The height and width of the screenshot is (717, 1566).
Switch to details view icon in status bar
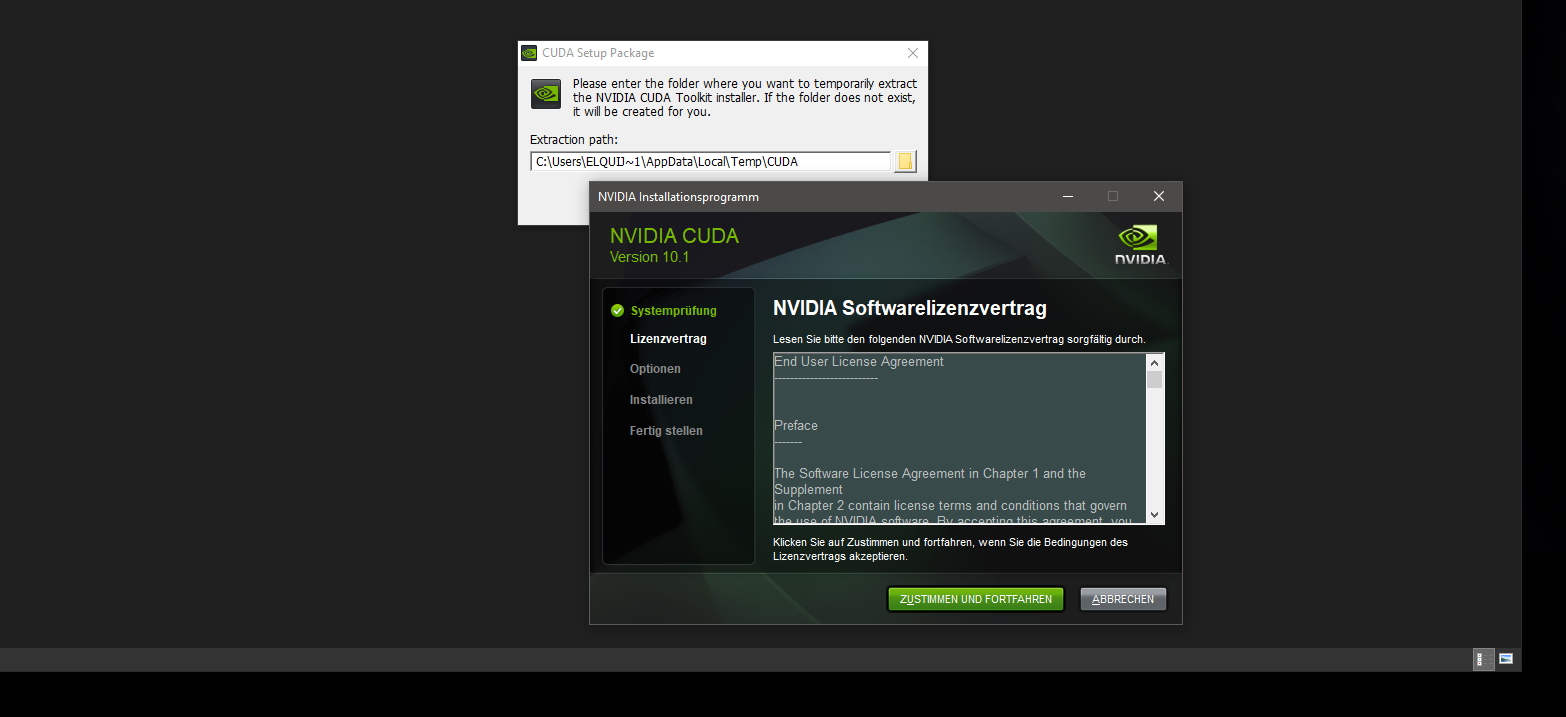pyautogui.click(x=1484, y=659)
